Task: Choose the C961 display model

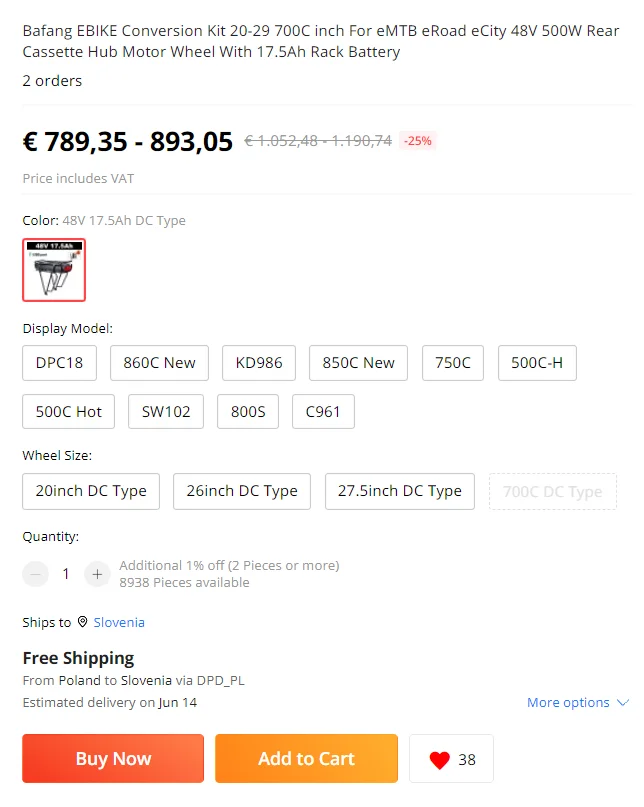Action: [323, 412]
